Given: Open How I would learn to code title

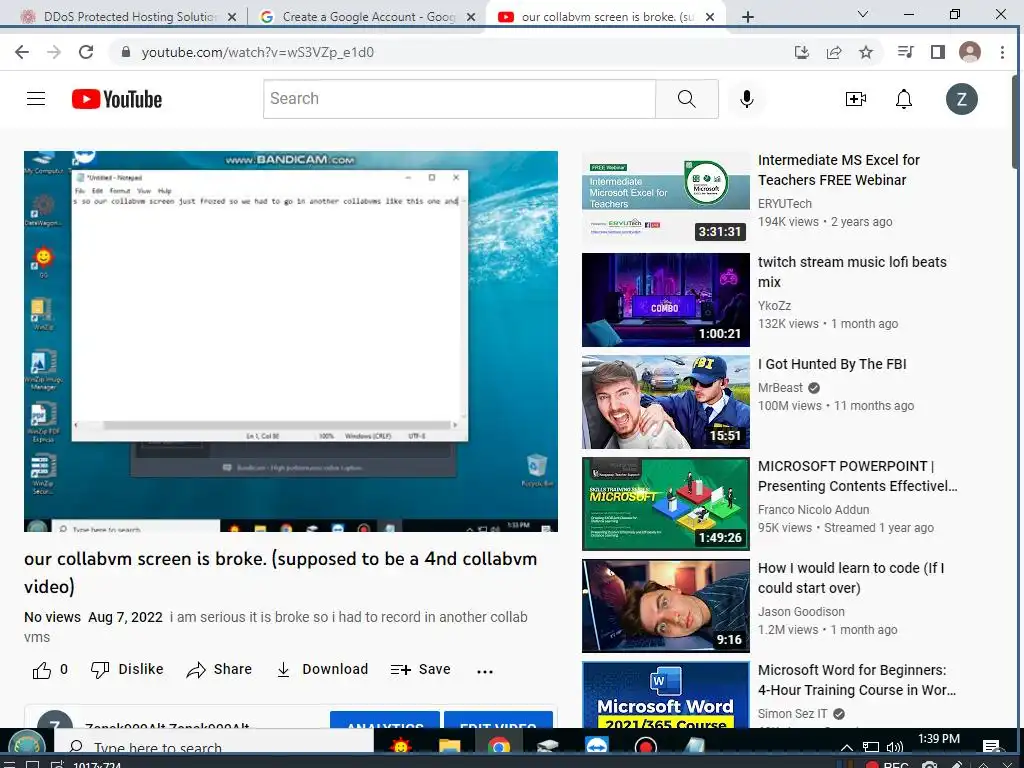Looking at the screenshot, I should (x=851, y=578).
